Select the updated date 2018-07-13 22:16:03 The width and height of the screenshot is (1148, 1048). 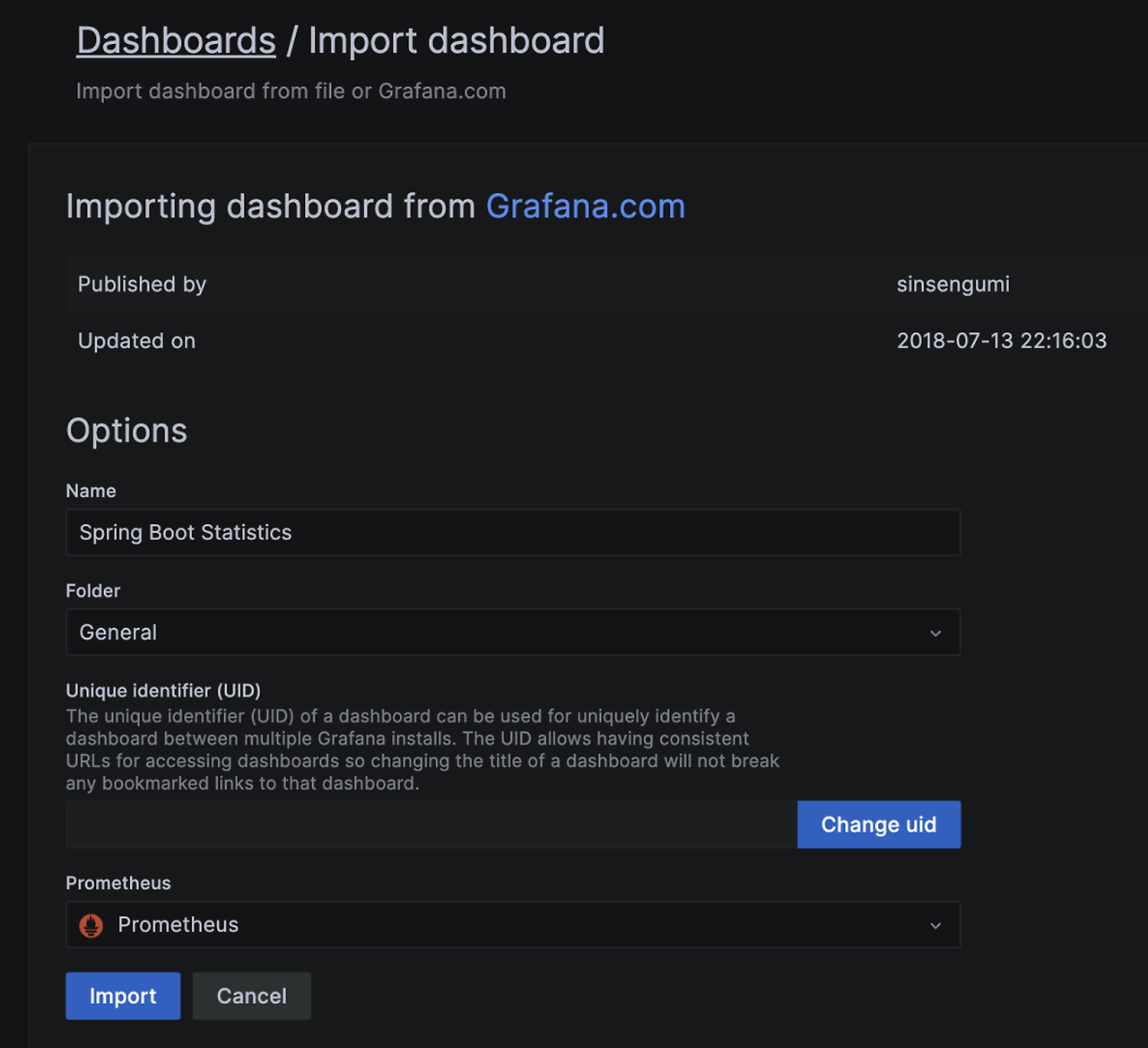coord(1002,341)
